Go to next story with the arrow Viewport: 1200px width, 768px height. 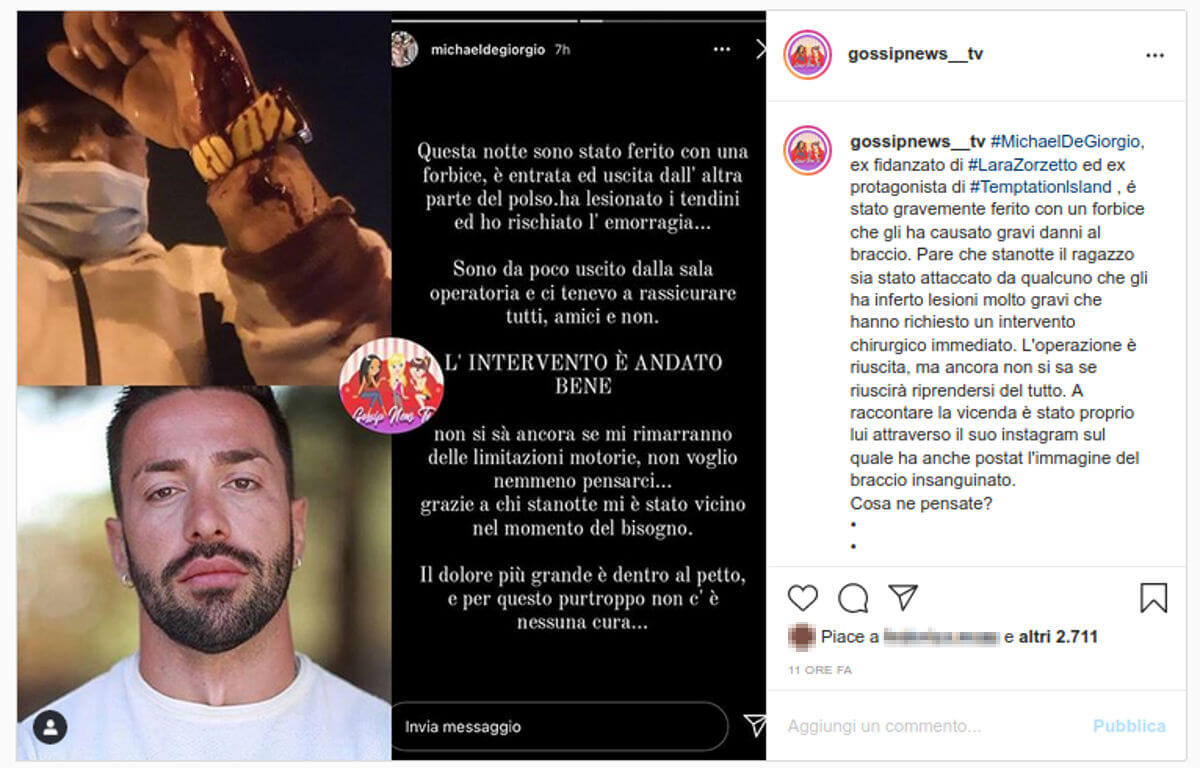759,49
